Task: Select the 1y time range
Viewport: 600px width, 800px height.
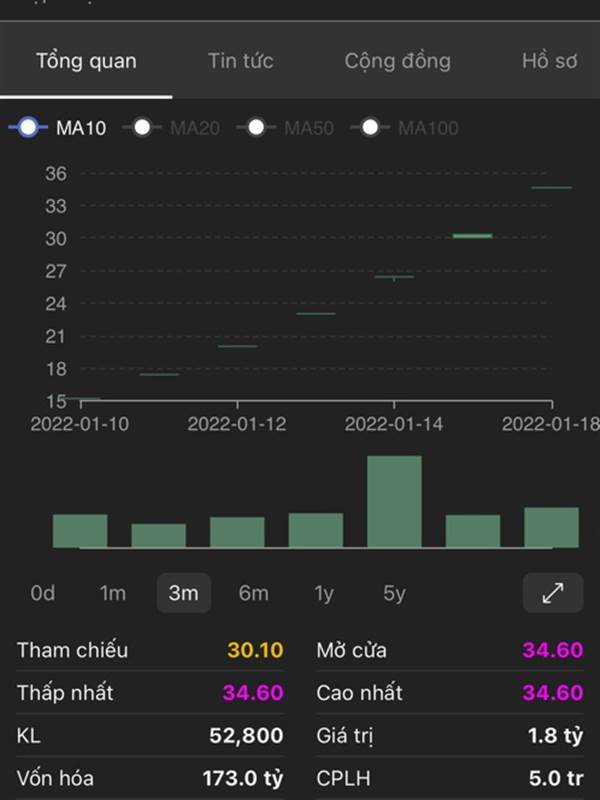Action: click(x=323, y=593)
